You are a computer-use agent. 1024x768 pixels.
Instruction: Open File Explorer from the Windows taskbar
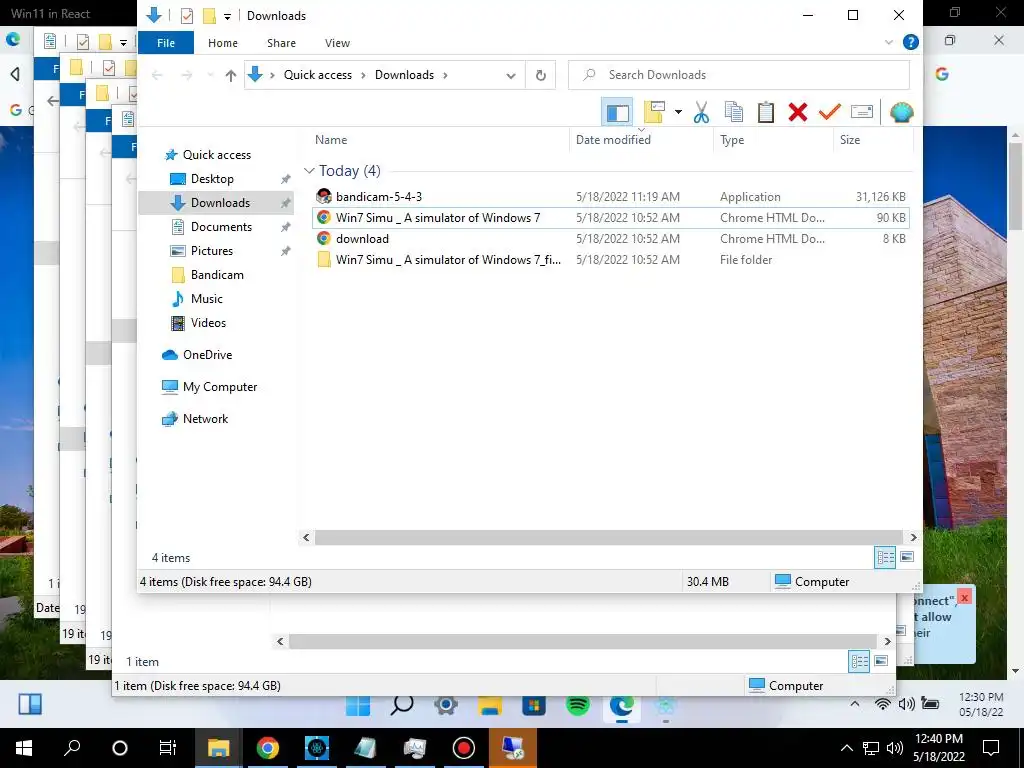218,748
